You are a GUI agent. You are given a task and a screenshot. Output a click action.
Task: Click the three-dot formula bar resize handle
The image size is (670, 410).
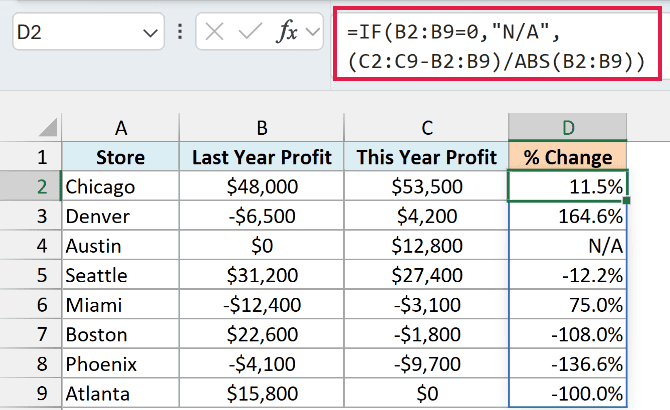pyautogui.click(x=180, y=32)
